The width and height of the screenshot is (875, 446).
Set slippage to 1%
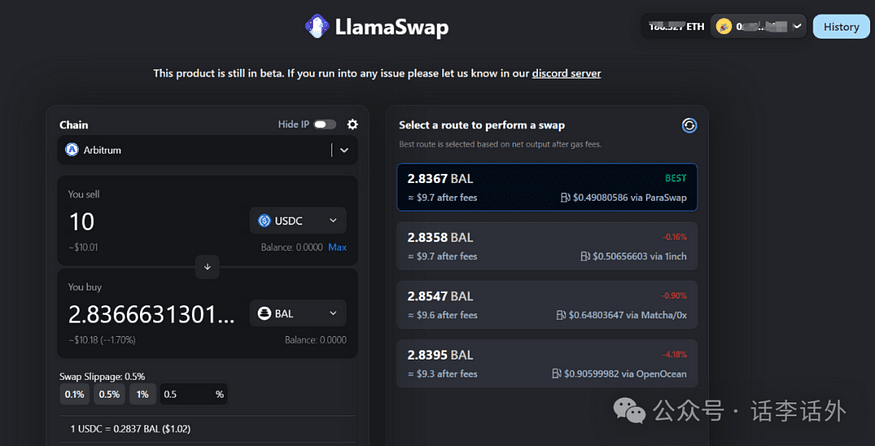coord(142,394)
